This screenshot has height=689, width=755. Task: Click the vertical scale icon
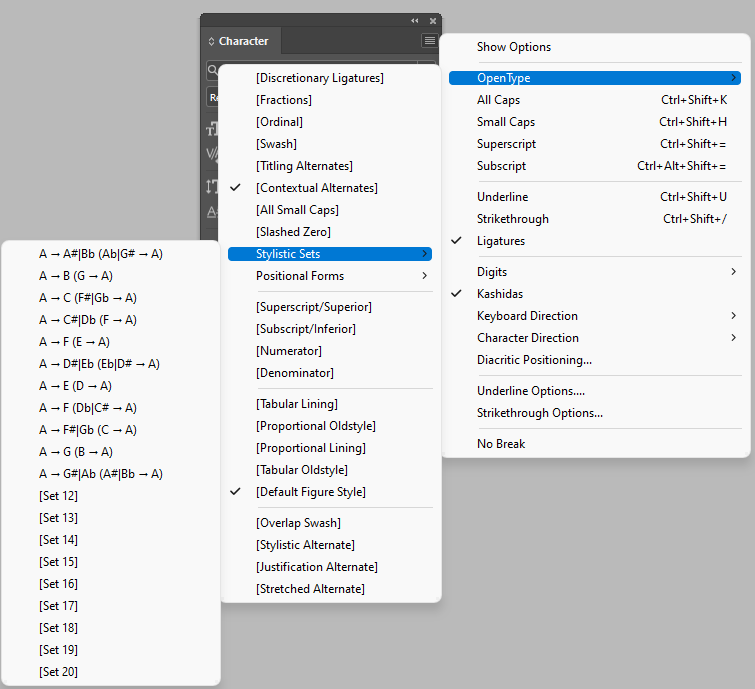coord(211,186)
